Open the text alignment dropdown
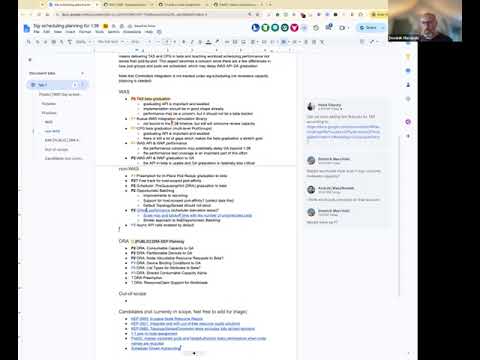This screenshot has height=360, width=480. [254, 42]
